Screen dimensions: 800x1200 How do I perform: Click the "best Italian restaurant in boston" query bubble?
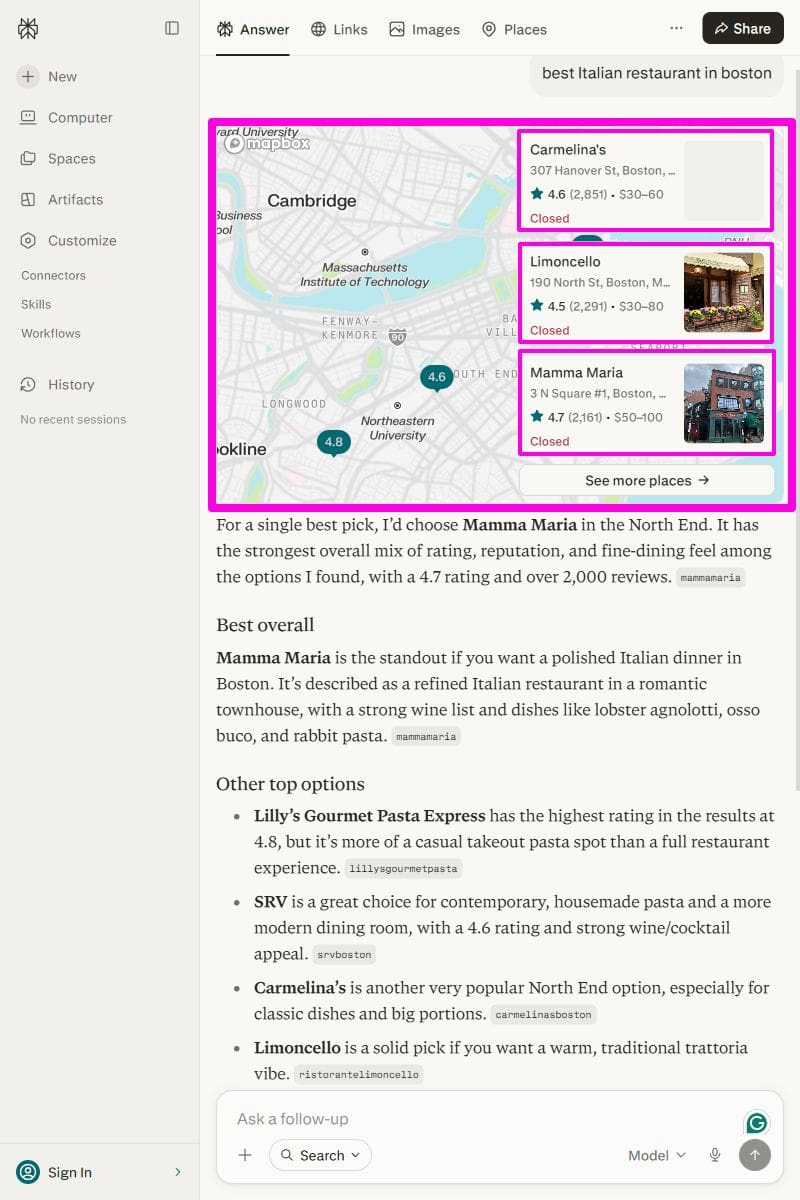[x=657, y=73]
